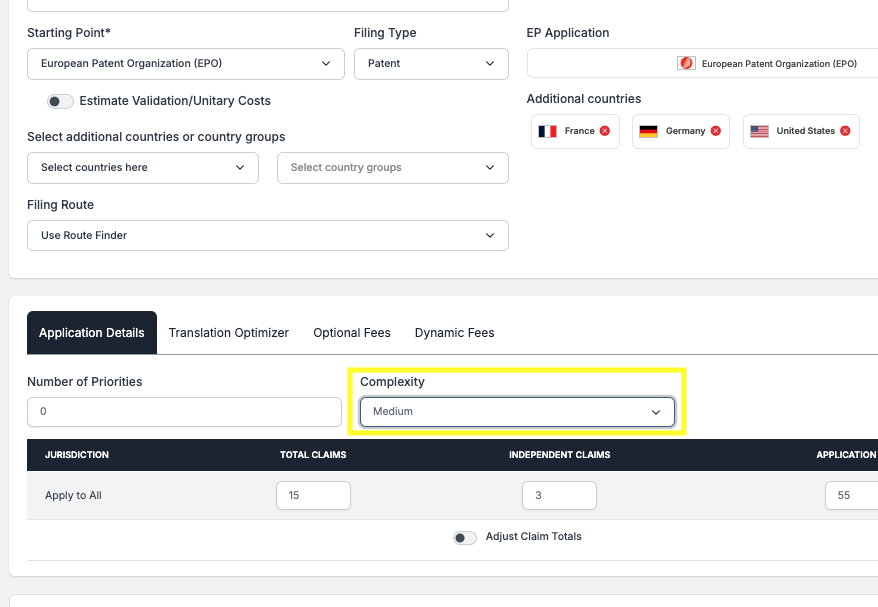Click the Germany flag icon
Image resolution: width=878 pixels, height=607 pixels.
(x=649, y=131)
